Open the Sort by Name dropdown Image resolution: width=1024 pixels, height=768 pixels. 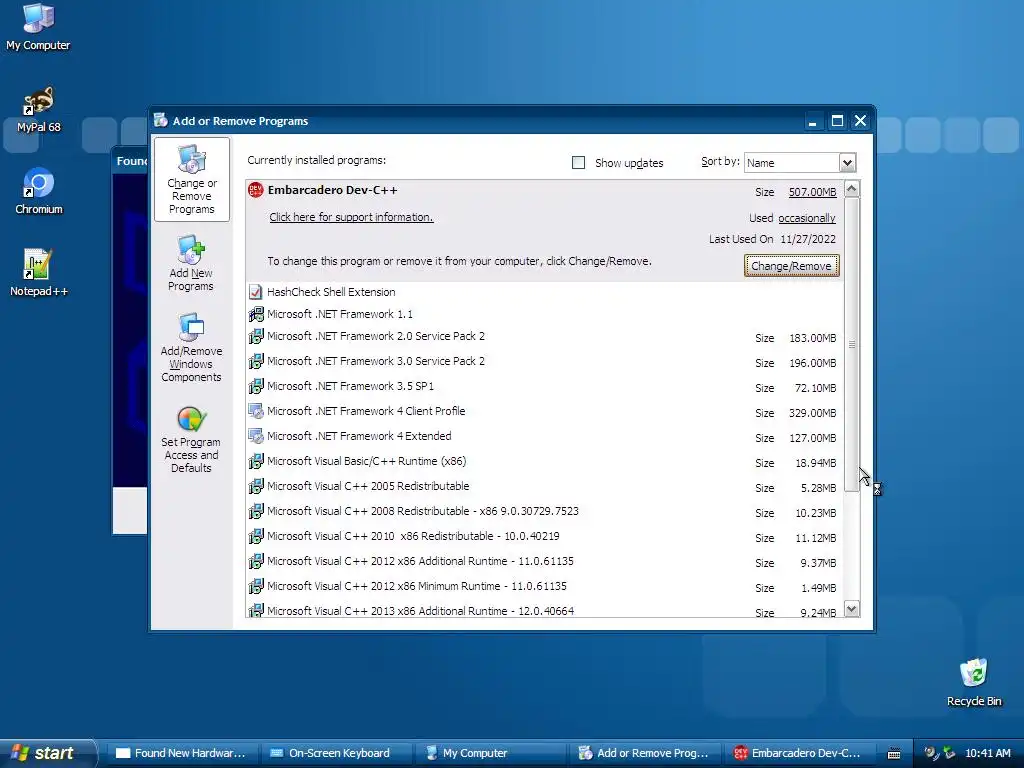click(x=847, y=163)
